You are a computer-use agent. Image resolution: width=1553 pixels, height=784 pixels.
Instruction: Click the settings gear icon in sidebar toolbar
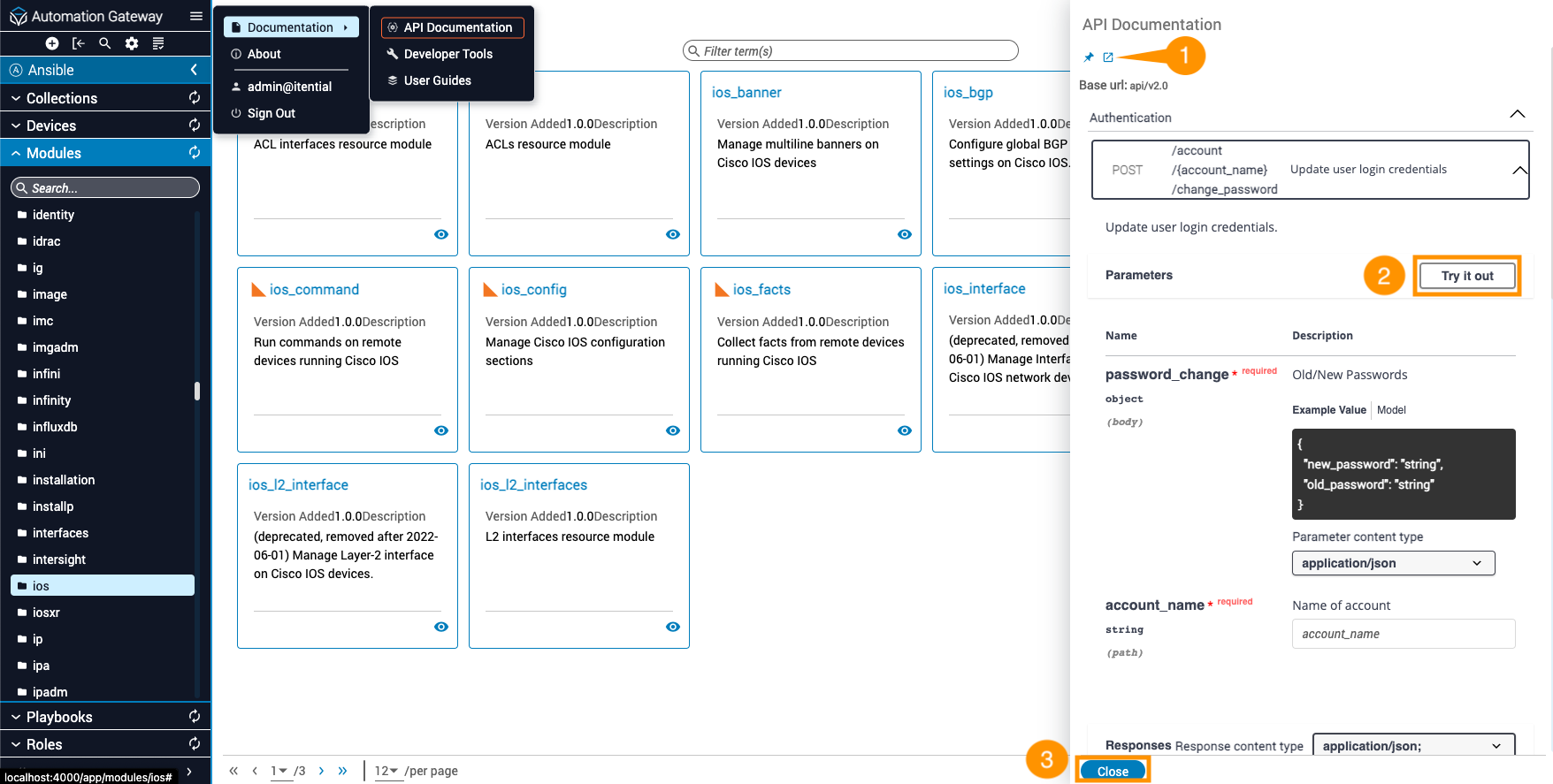(x=132, y=43)
